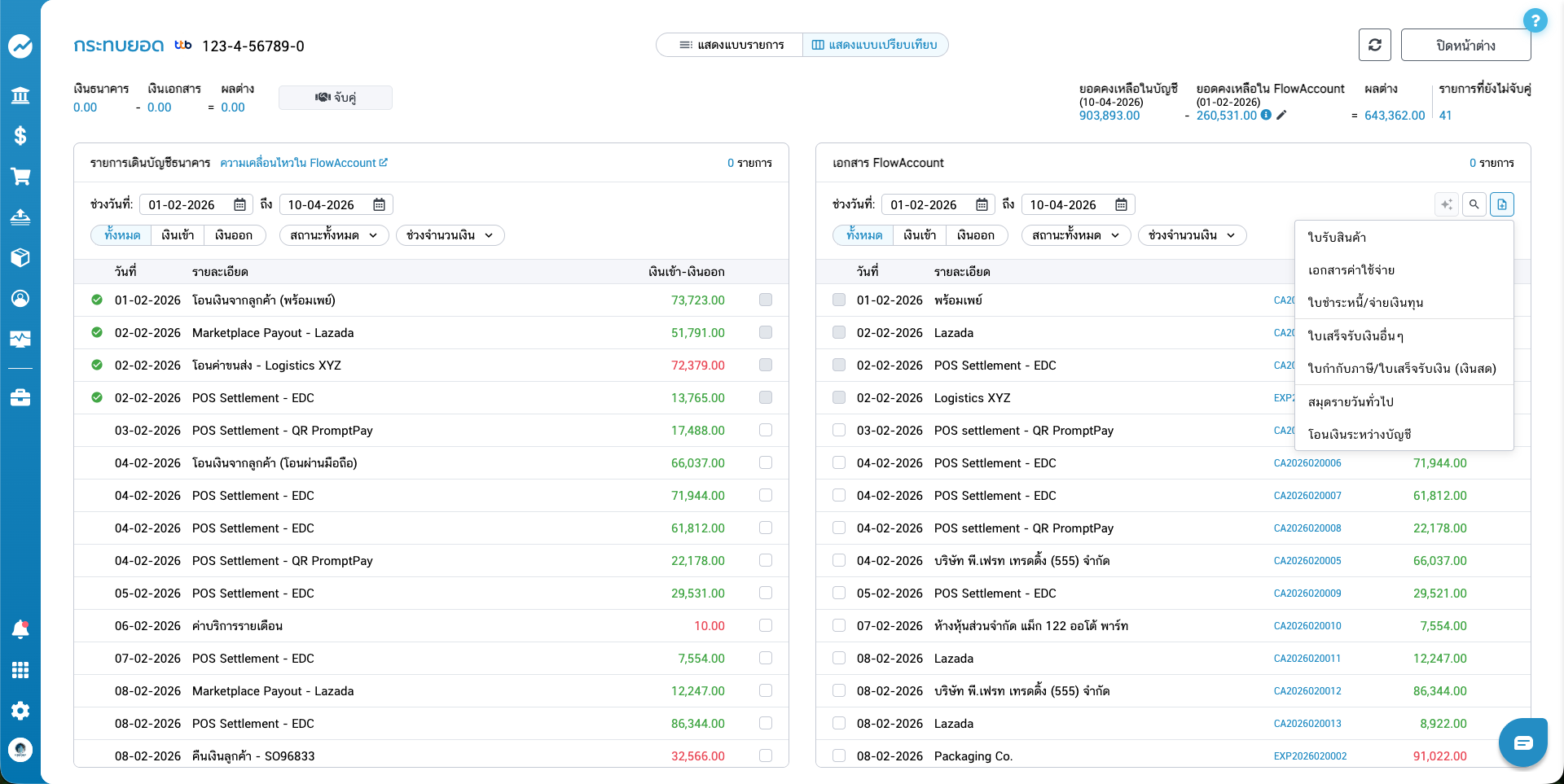Click the refresh icon button

pos(1374,45)
